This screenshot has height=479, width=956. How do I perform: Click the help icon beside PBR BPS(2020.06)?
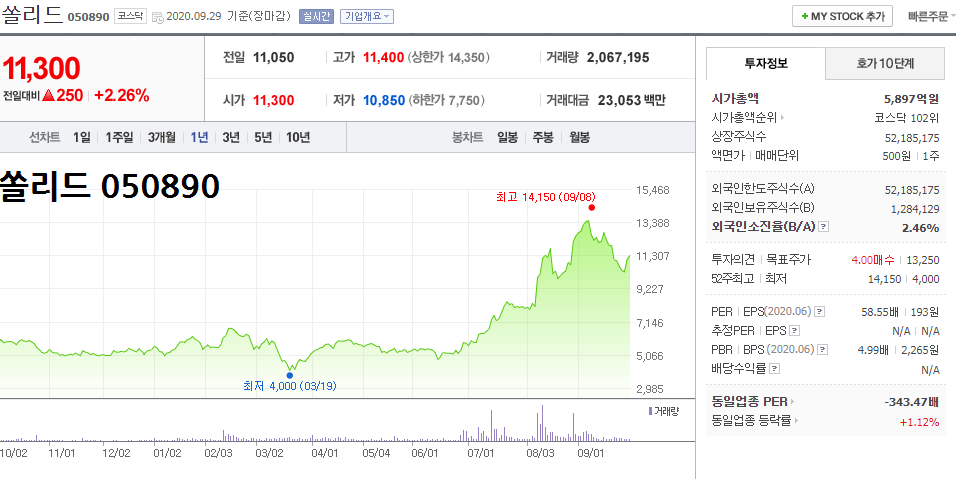[x=822, y=350]
